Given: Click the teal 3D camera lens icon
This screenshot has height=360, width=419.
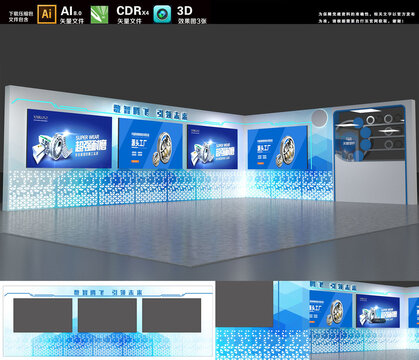Looking at the screenshot, I should (x=162, y=14).
